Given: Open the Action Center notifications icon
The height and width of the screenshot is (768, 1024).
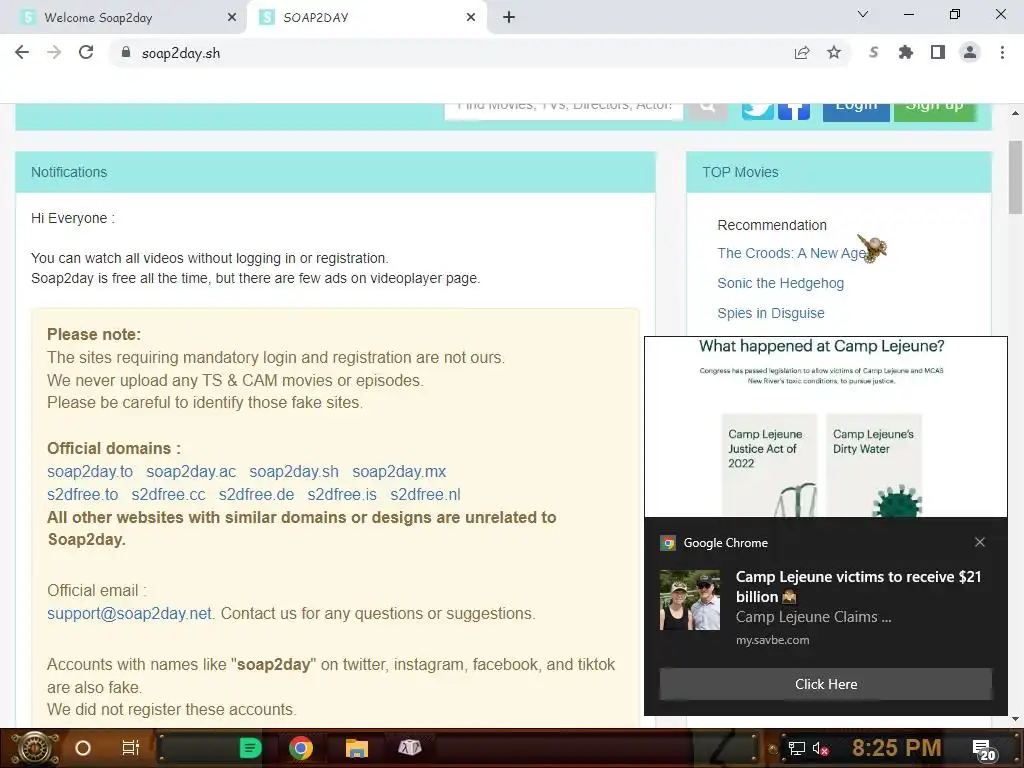Looking at the screenshot, I should 984,750.
